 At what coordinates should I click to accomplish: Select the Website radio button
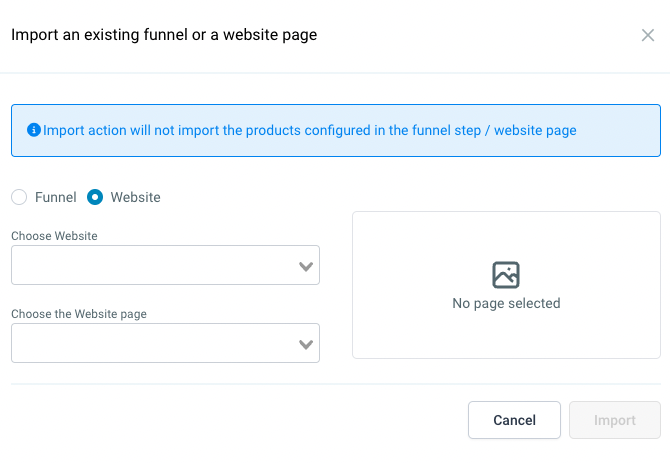pyautogui.click(x=95, y=197)
